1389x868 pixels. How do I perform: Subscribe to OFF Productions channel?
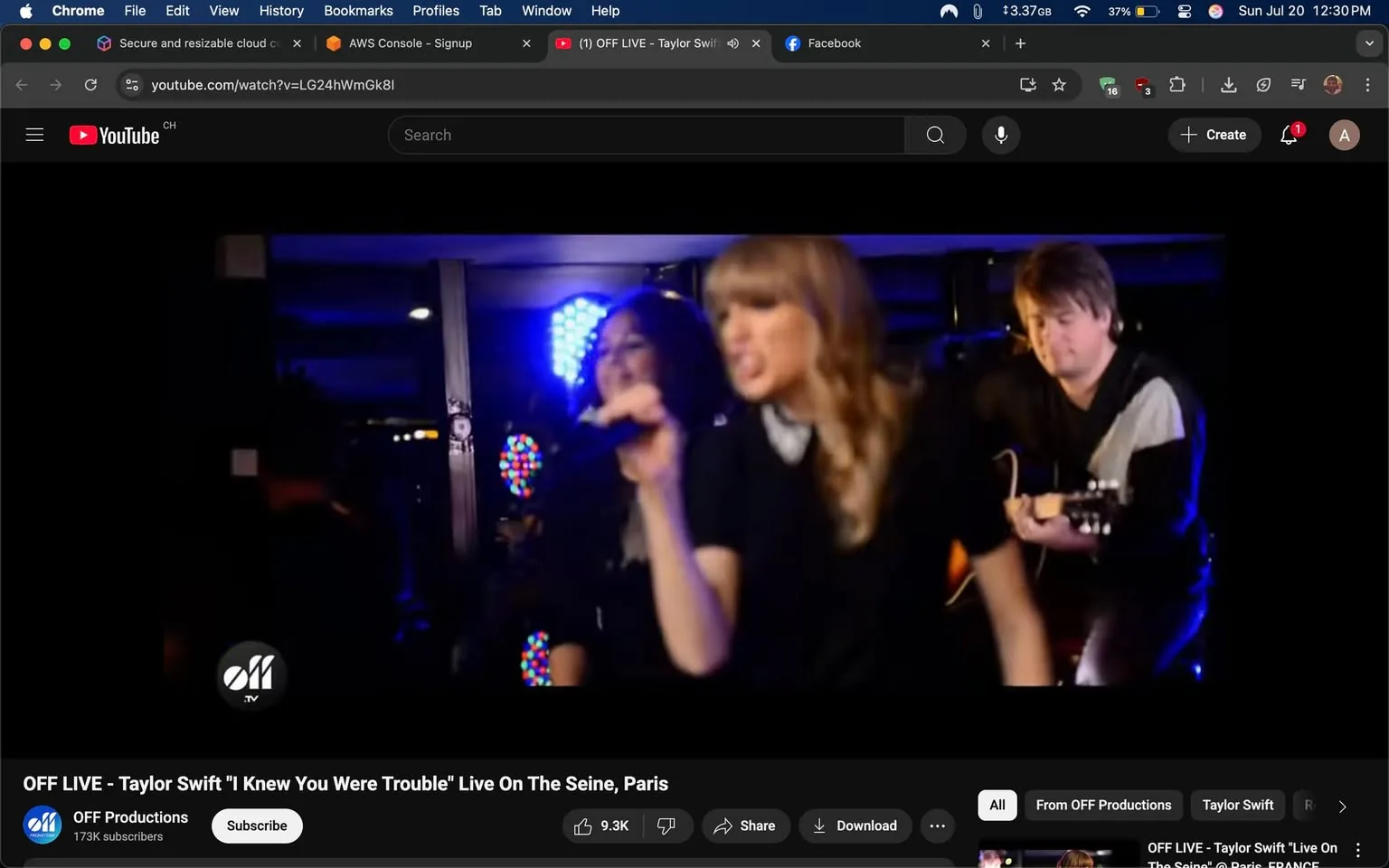(257, 826)
